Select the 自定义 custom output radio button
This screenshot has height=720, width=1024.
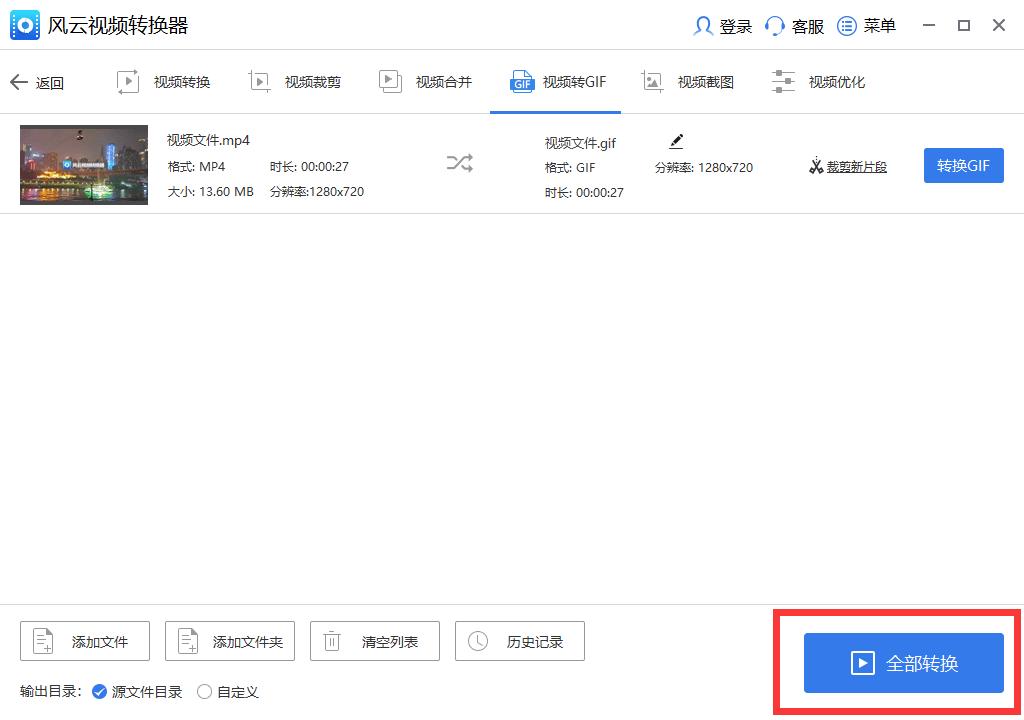[204, 691]
